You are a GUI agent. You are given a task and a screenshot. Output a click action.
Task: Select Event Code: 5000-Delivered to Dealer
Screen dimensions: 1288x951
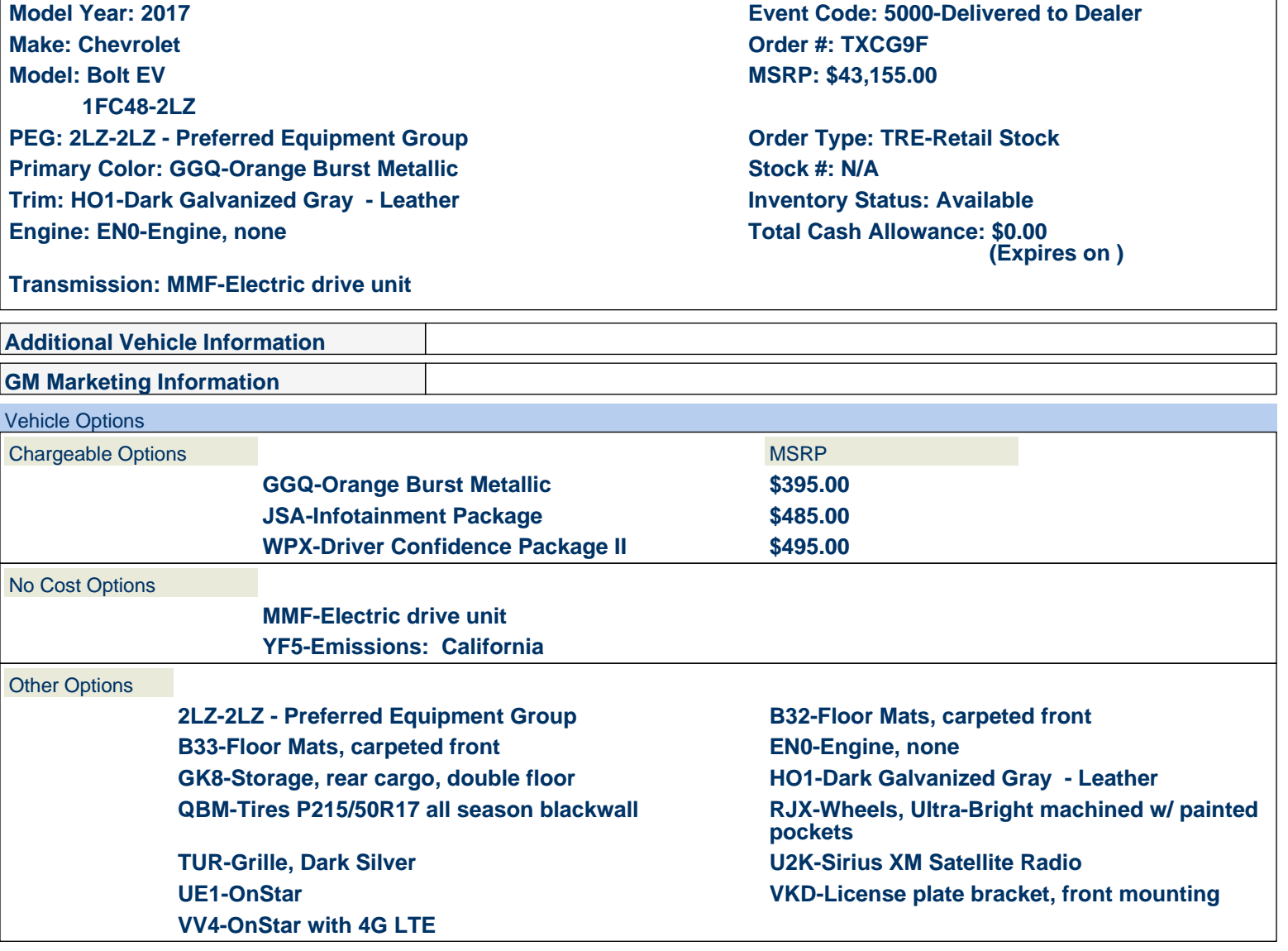pyautogui.click(x=945, y=14)
